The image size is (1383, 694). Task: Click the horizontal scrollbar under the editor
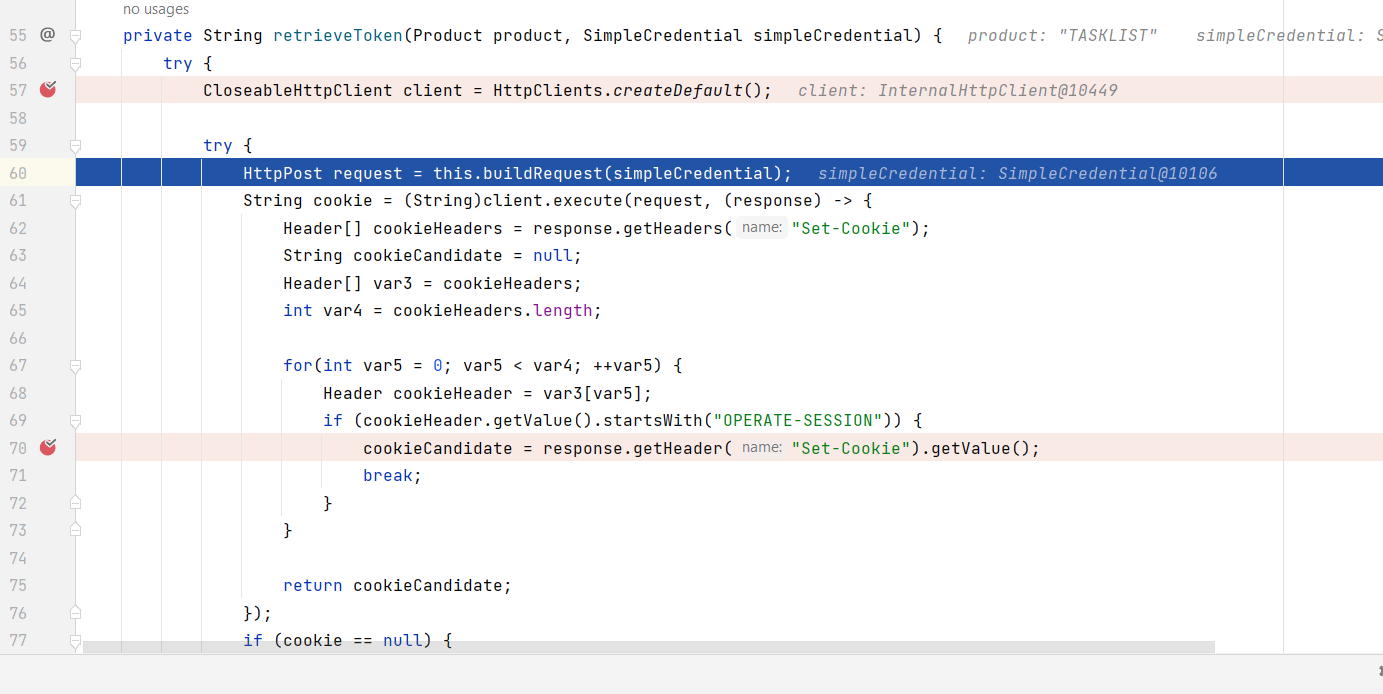[x=649, y=647]
